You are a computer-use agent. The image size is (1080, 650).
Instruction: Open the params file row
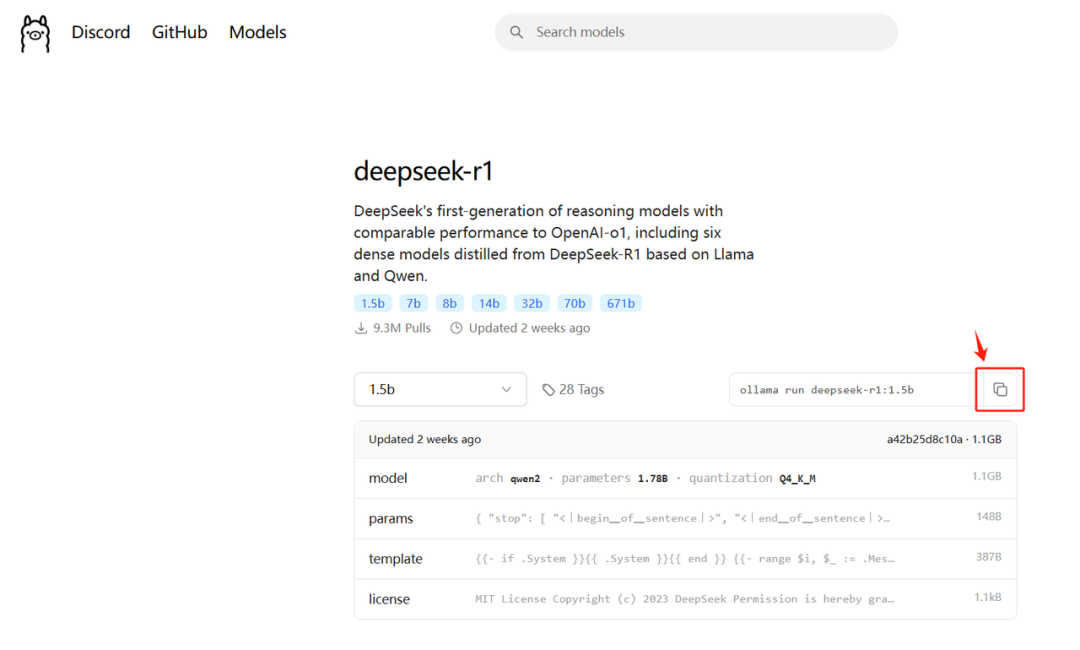[x=391, y=519]
